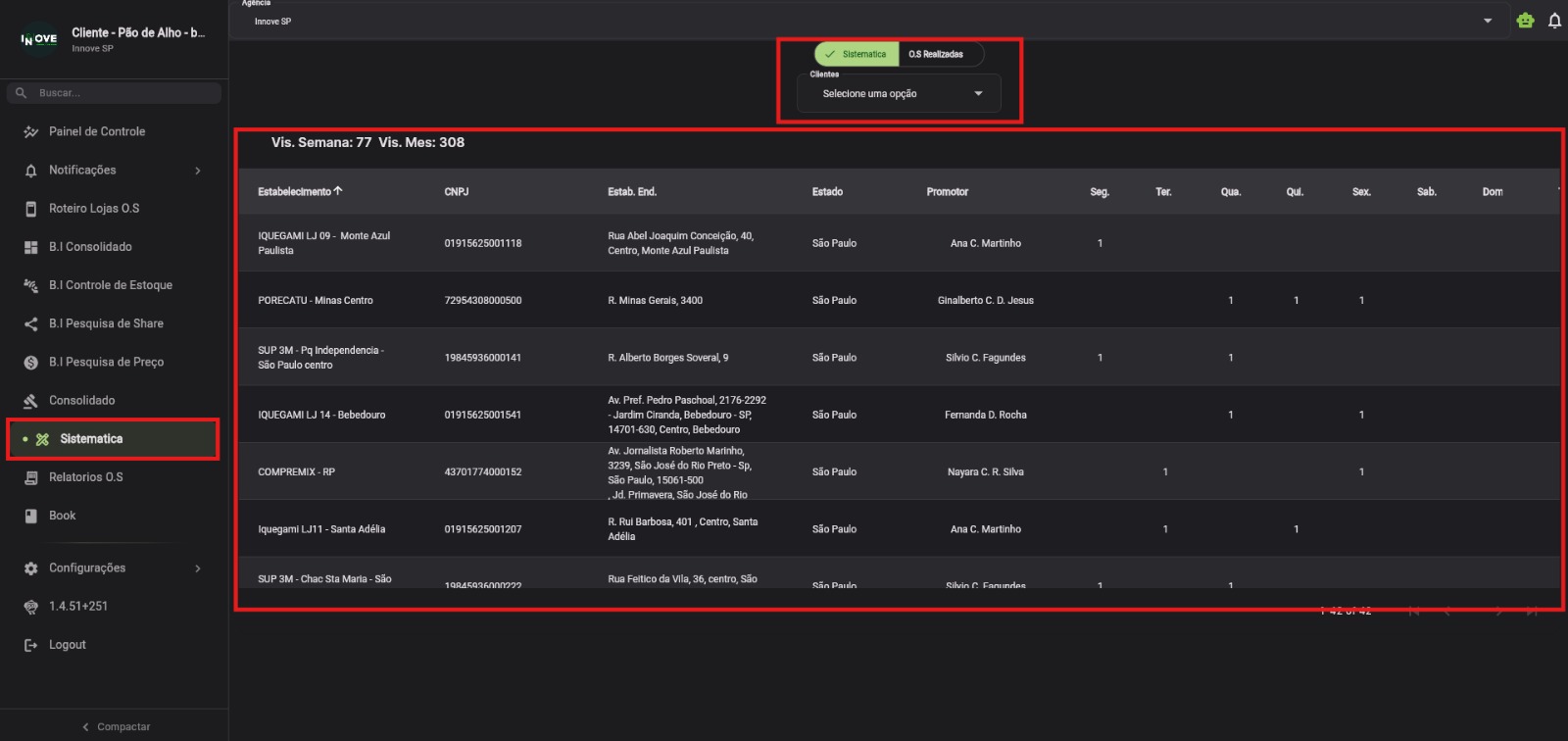Switch to O.S Realizadas toggle
Screen dimensions: 1568x741
tap(936, 54)
